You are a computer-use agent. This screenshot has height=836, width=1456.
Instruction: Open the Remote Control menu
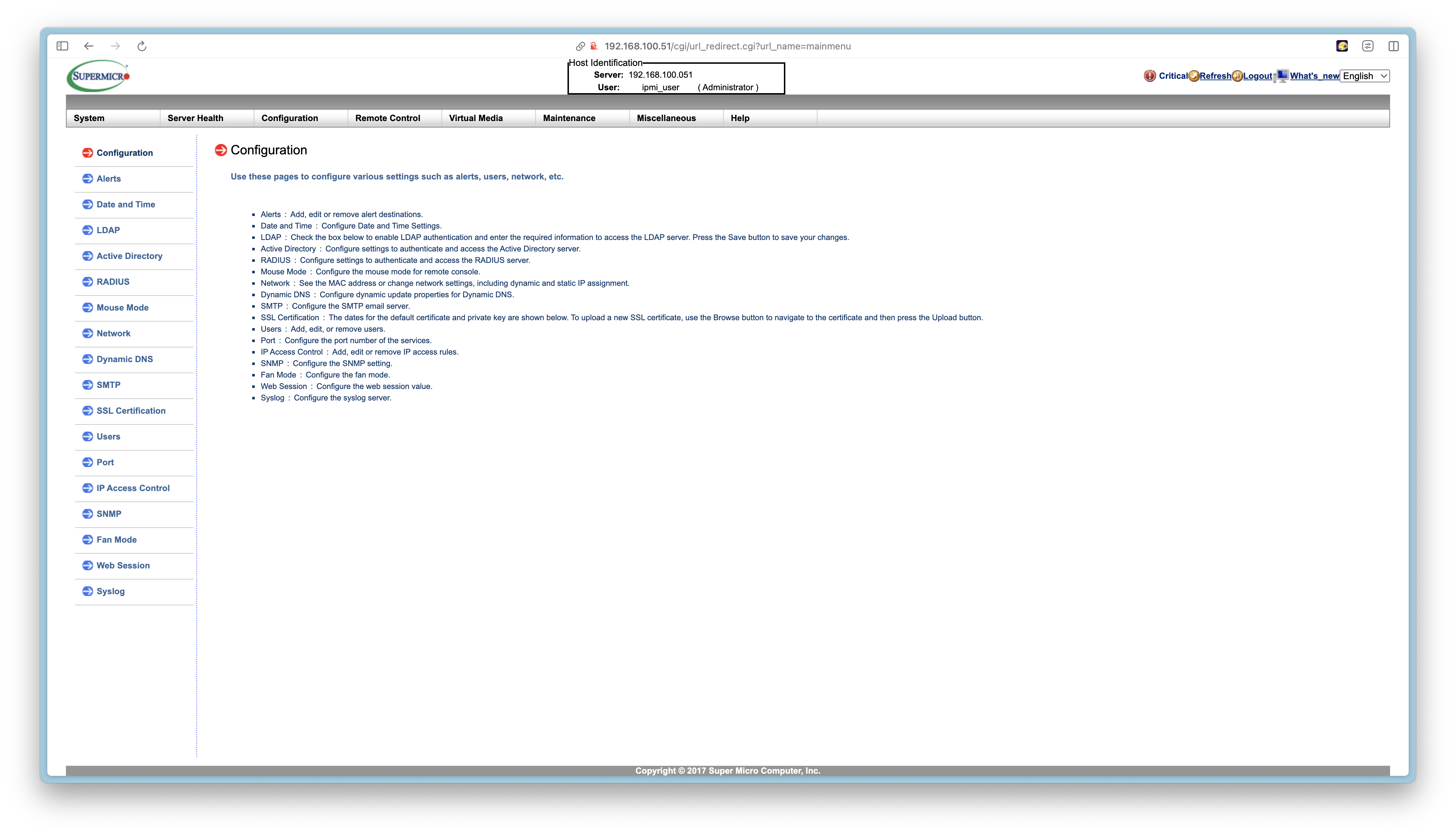click(394, 118)
